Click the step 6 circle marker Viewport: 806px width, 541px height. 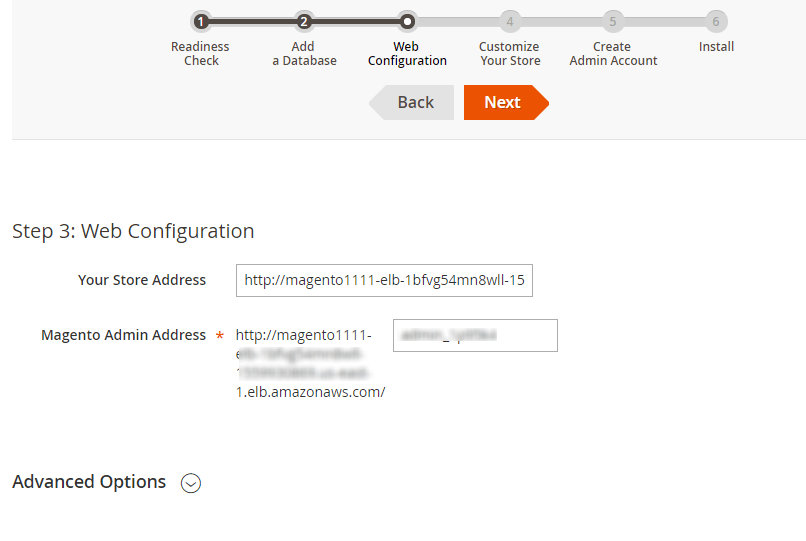(x=716, y=21)
